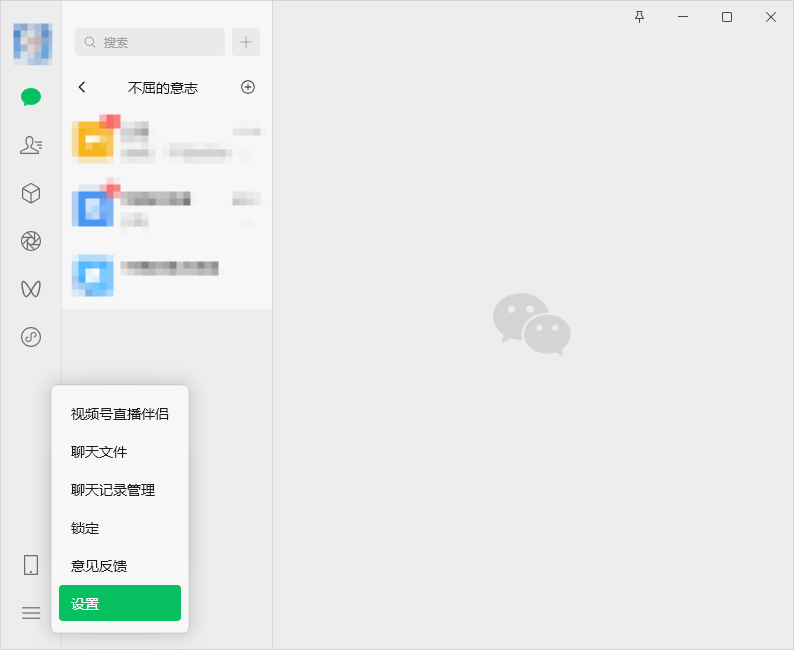Click the plus button beside search

click(246, 42)
